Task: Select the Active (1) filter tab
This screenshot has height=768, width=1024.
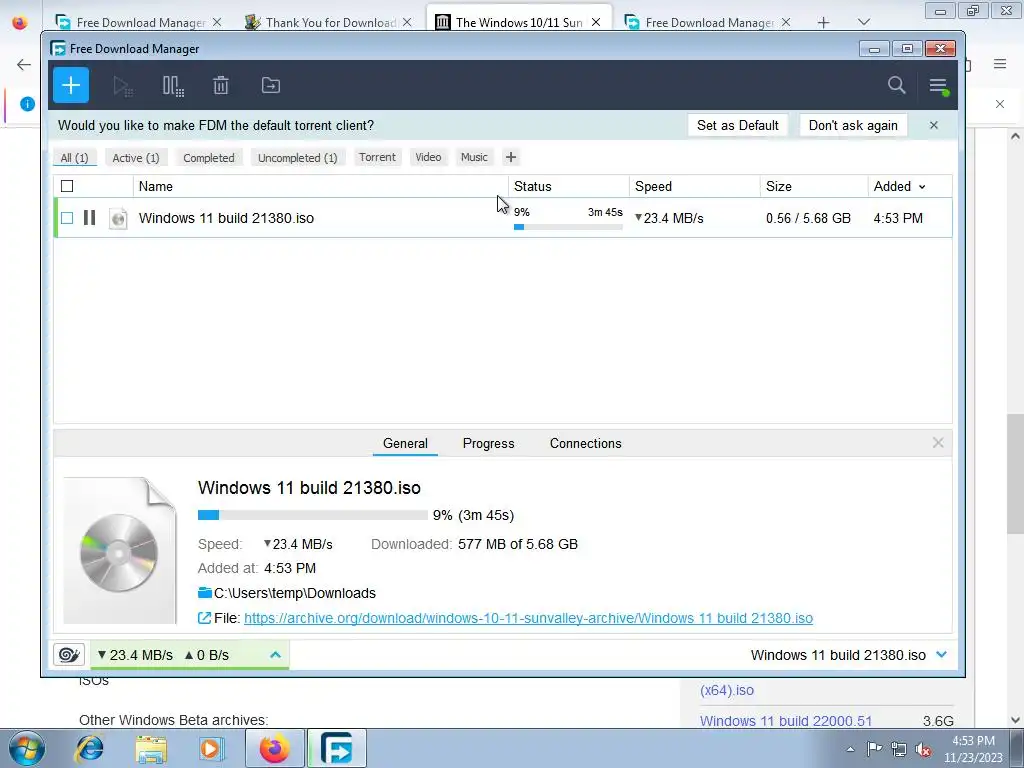Action: click(x=136, y=157)
